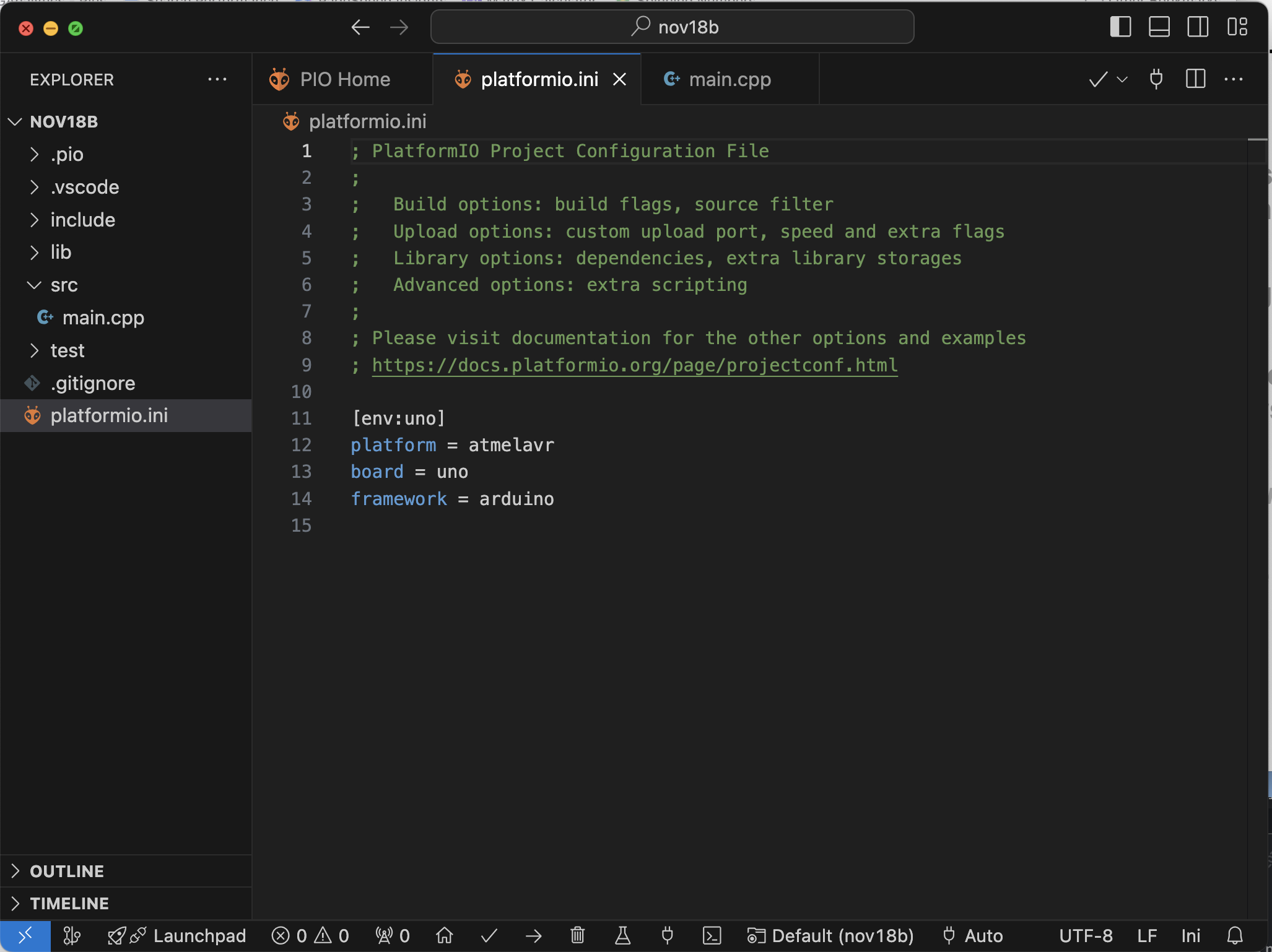1272x952 pixels.
Task: Expand the OUTLINE section
Action: 66,871
